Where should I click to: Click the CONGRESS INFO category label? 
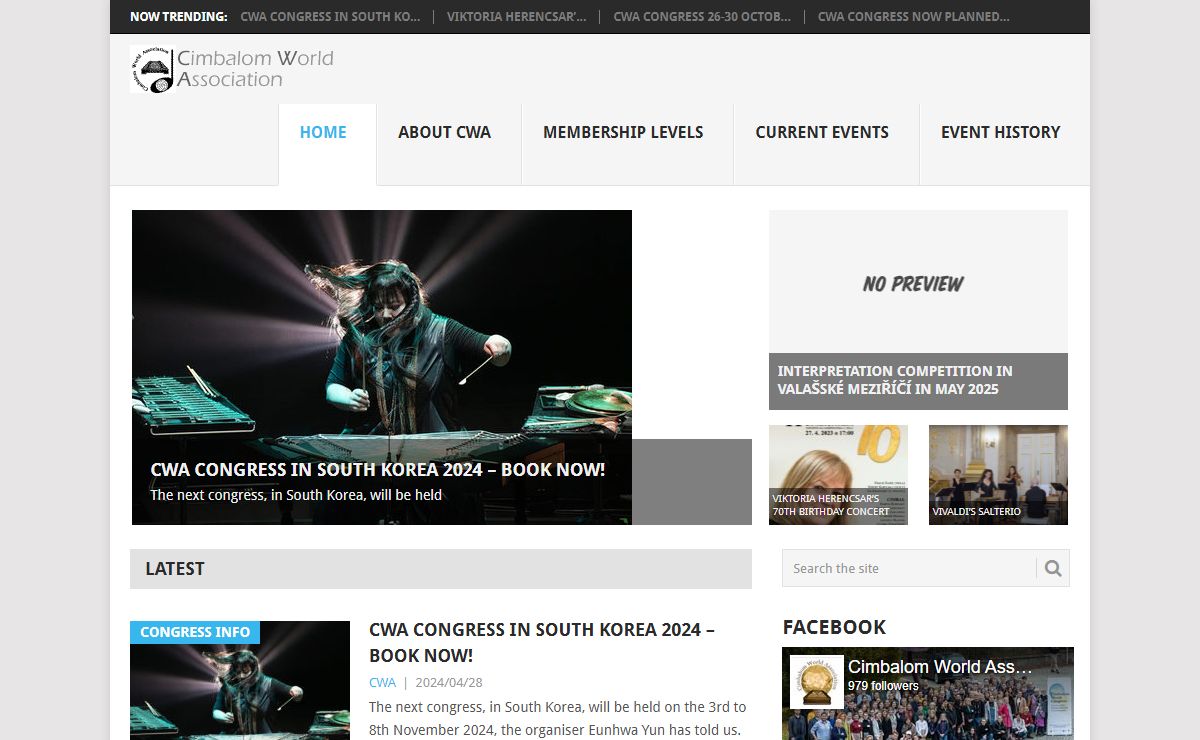click(195, 632)
